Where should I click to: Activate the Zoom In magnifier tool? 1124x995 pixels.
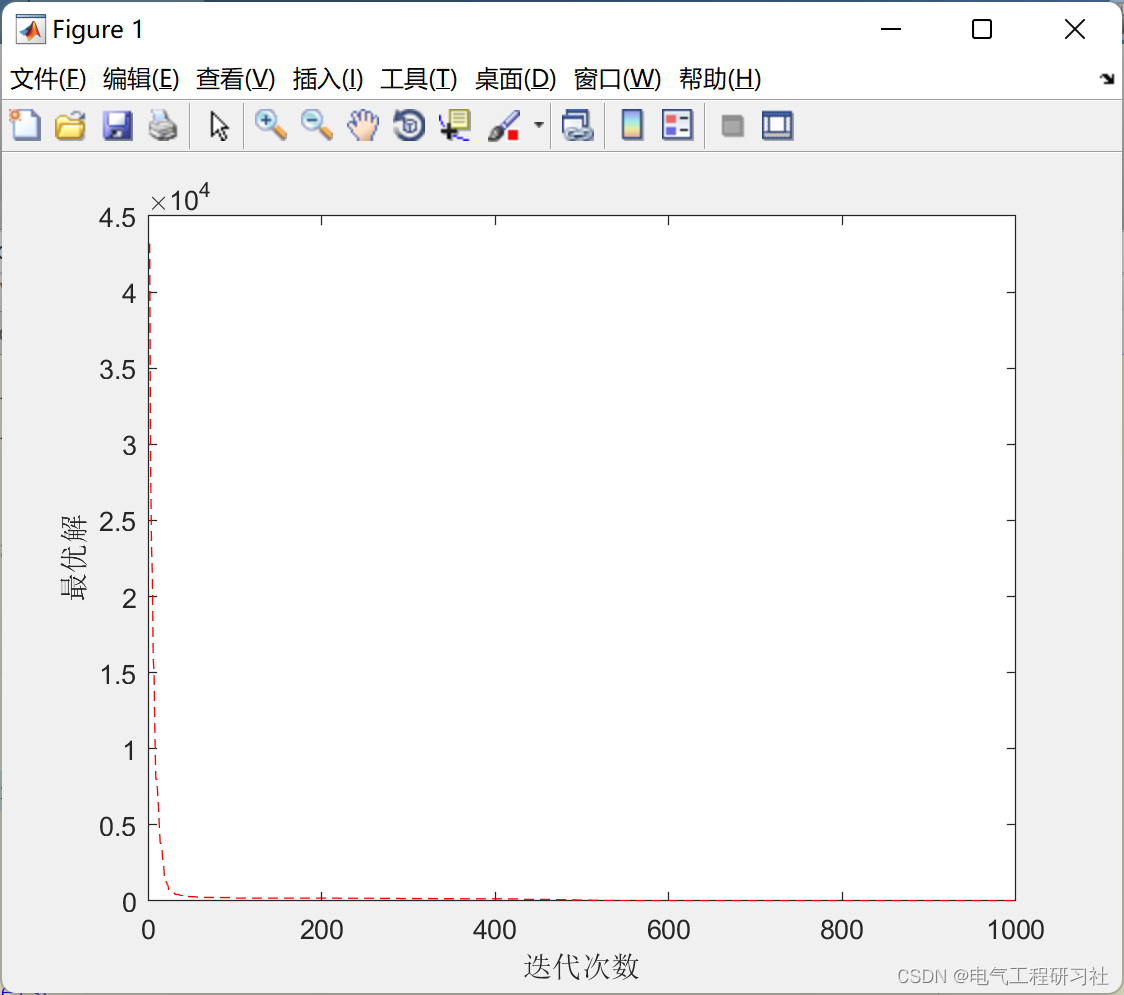(271, 125)
